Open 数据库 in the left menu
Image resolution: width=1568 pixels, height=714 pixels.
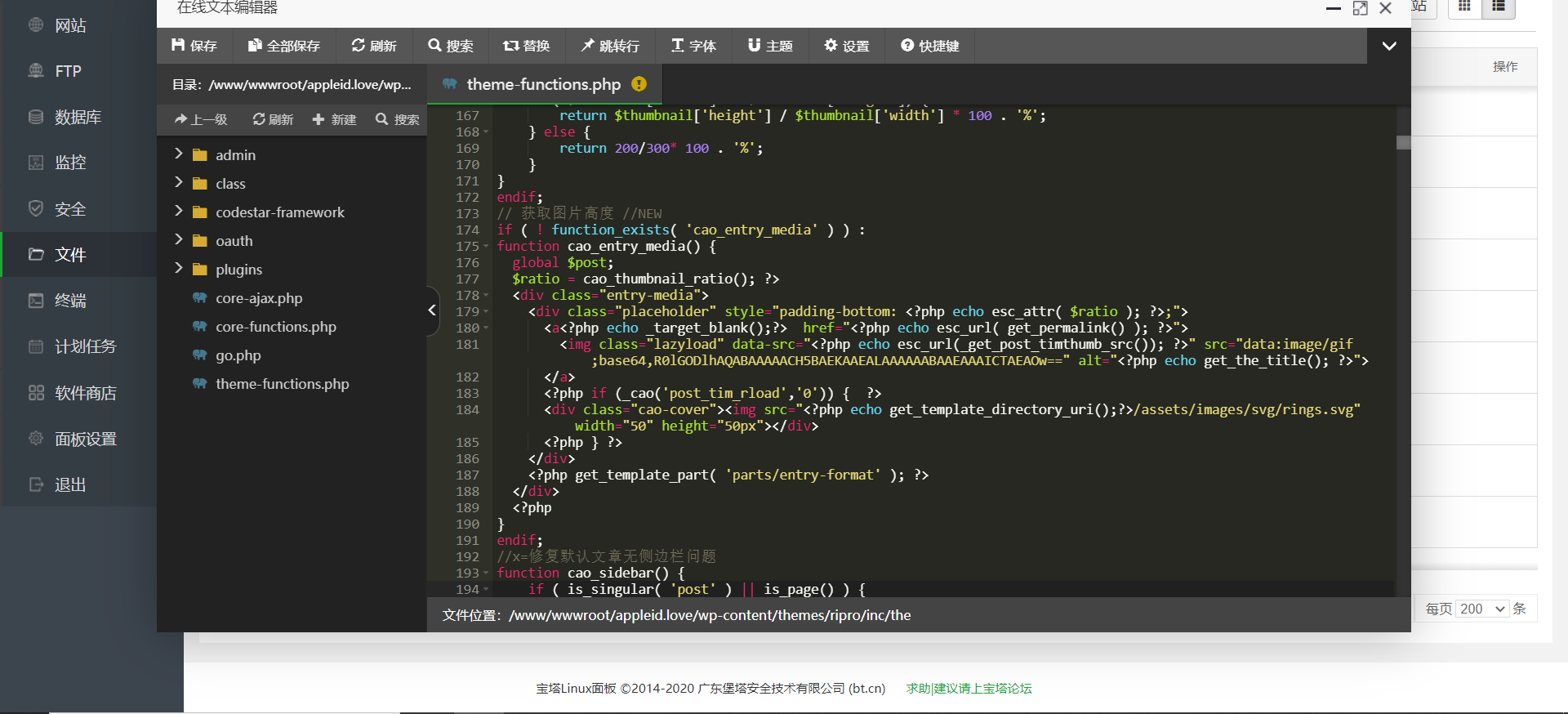(x=78, y=117)
